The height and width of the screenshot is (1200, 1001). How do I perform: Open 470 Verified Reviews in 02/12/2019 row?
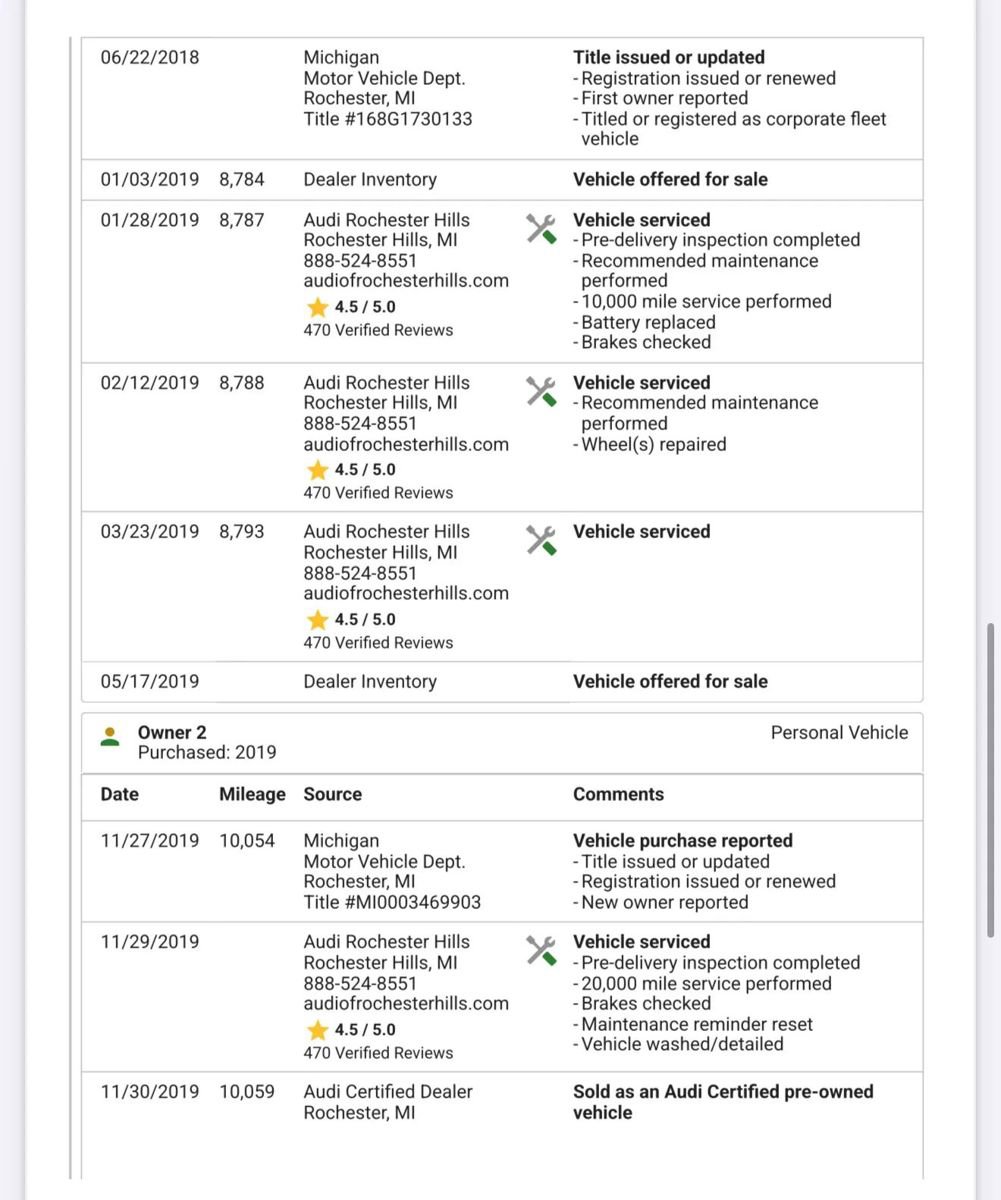coord(378,493)
